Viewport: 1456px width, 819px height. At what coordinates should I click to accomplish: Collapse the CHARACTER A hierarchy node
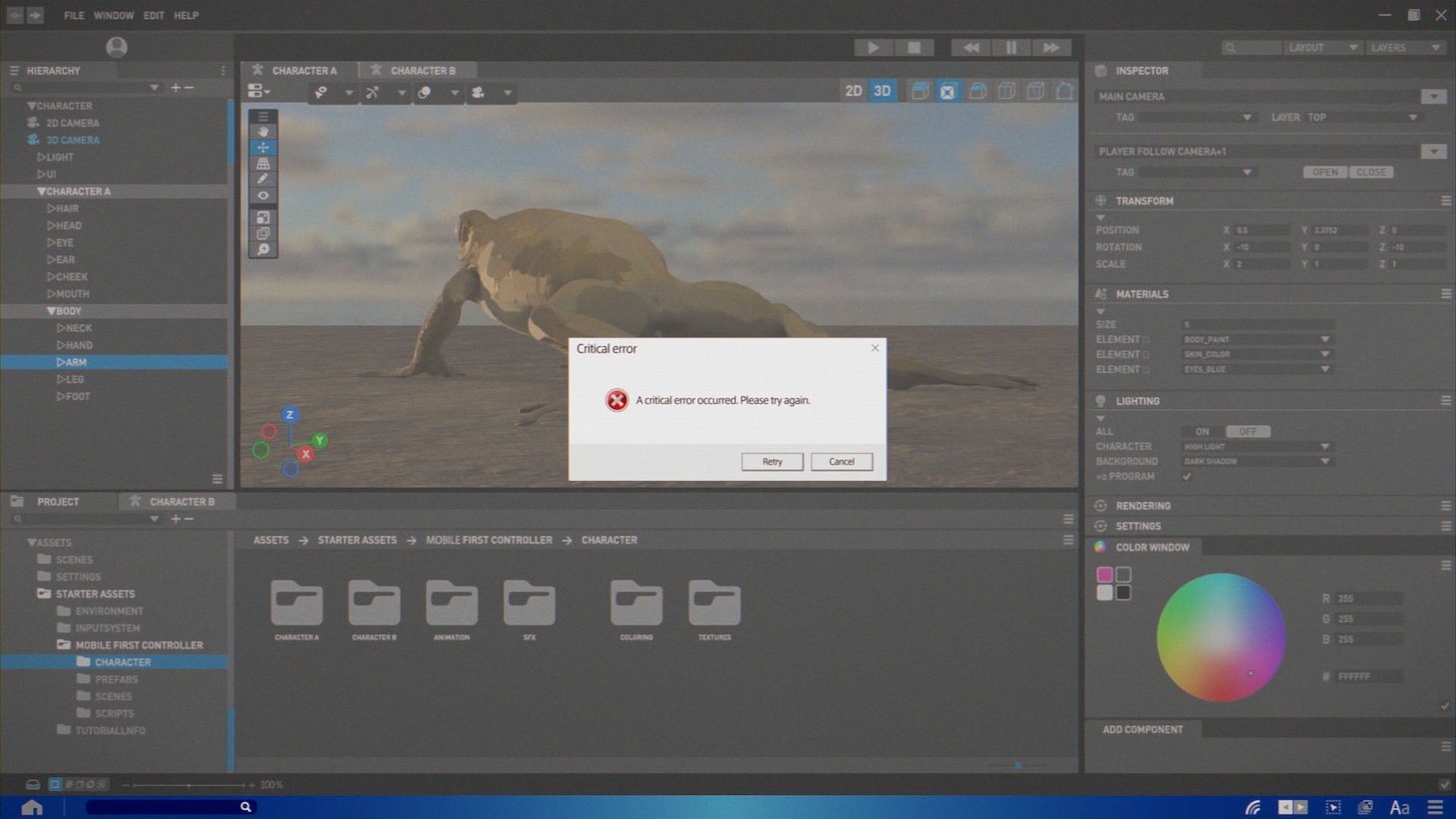pyautogui.click(x=41, y=192)
